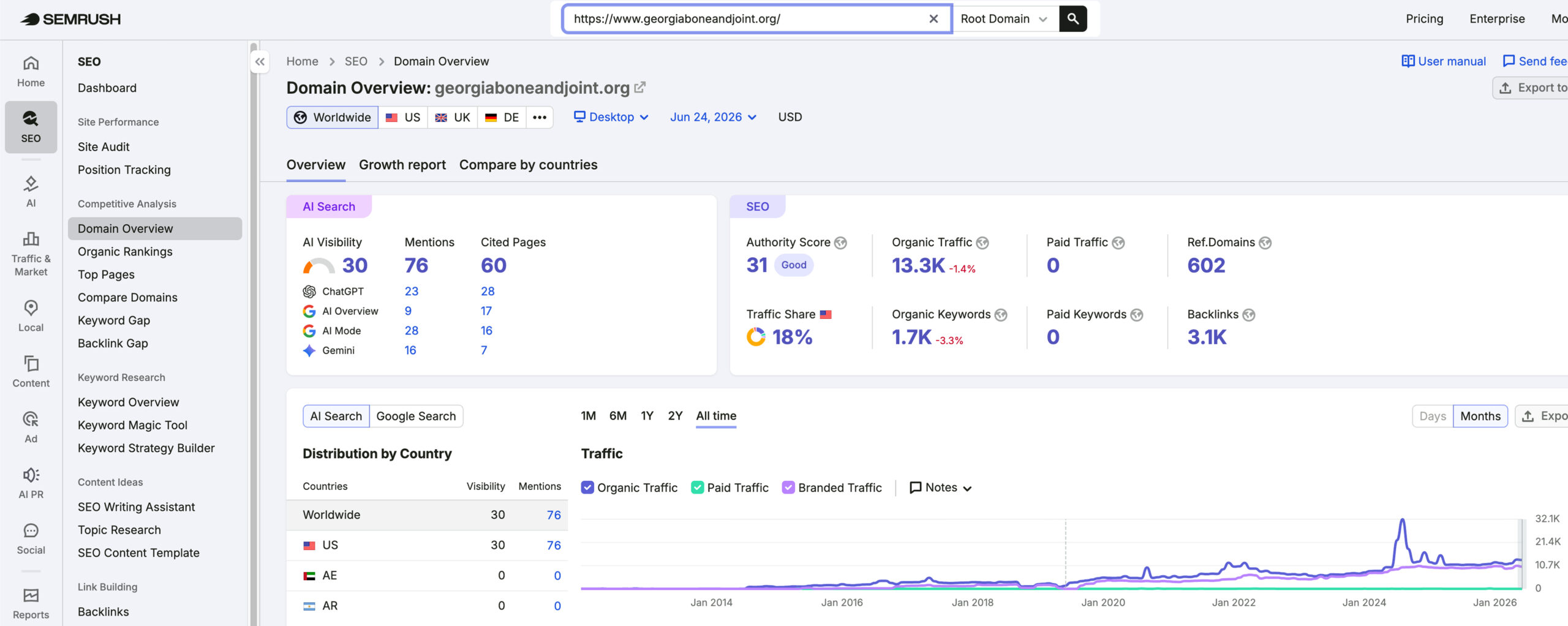This screenshot has height=626, width=1568.
Task: Open the Notes dropdown
Action: point(941,488)
